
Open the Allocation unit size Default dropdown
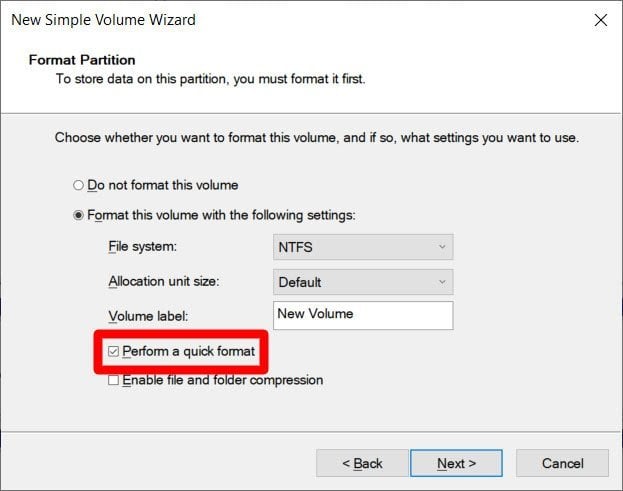[x=363, y=282]
